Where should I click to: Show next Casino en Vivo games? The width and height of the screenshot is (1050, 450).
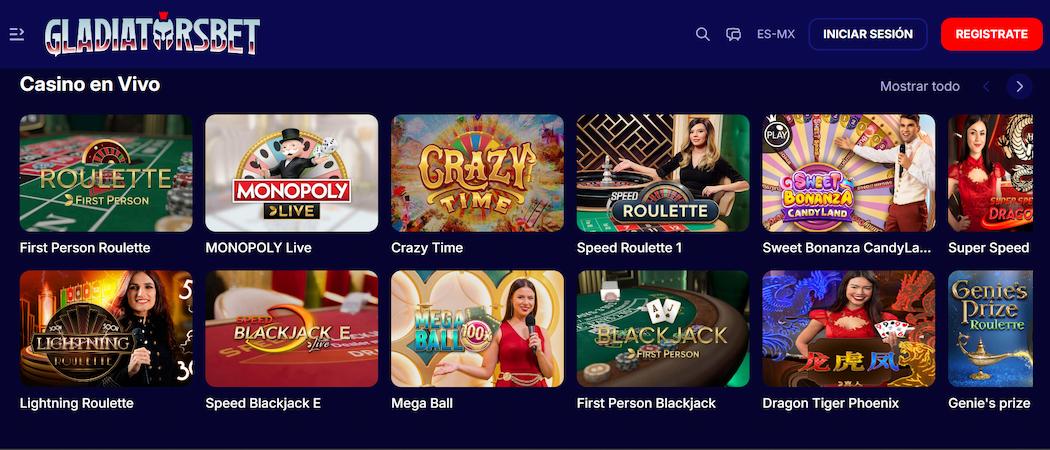1019,86
